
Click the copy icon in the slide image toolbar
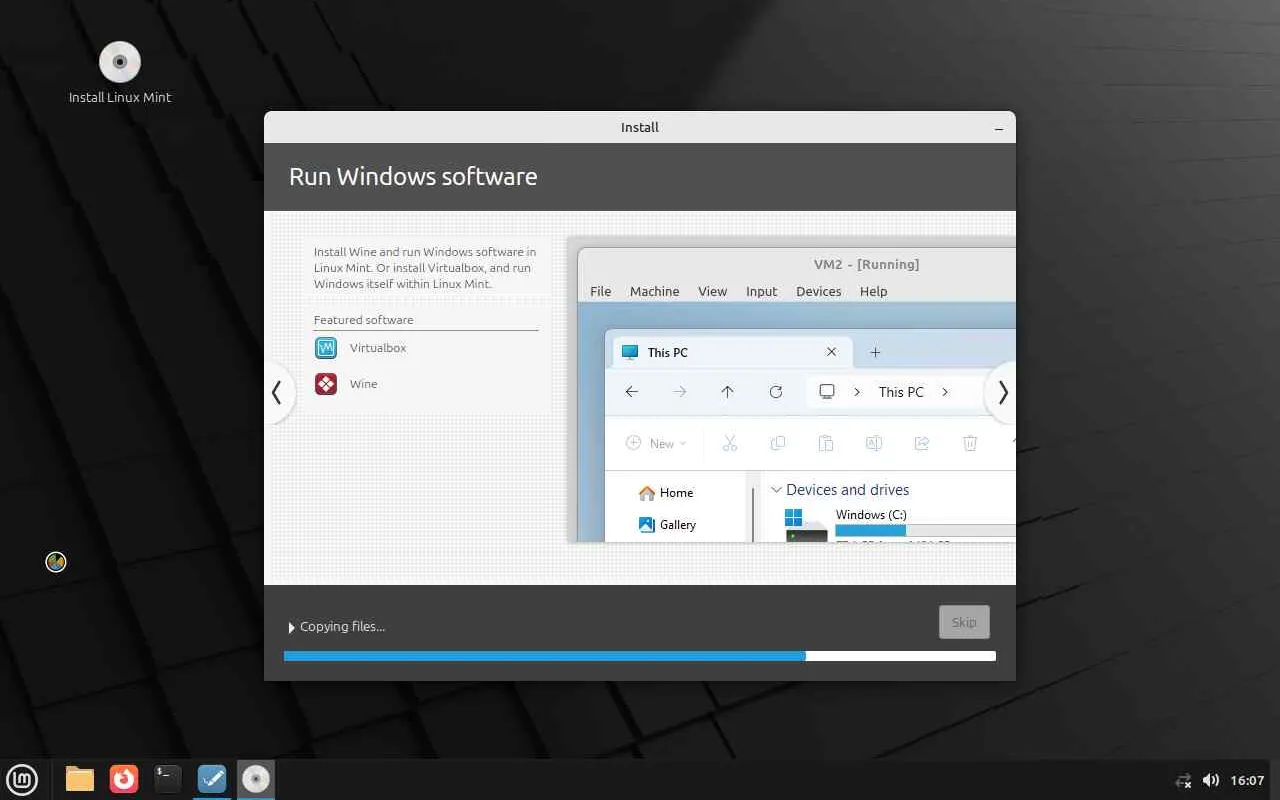[x=778, y=443]
